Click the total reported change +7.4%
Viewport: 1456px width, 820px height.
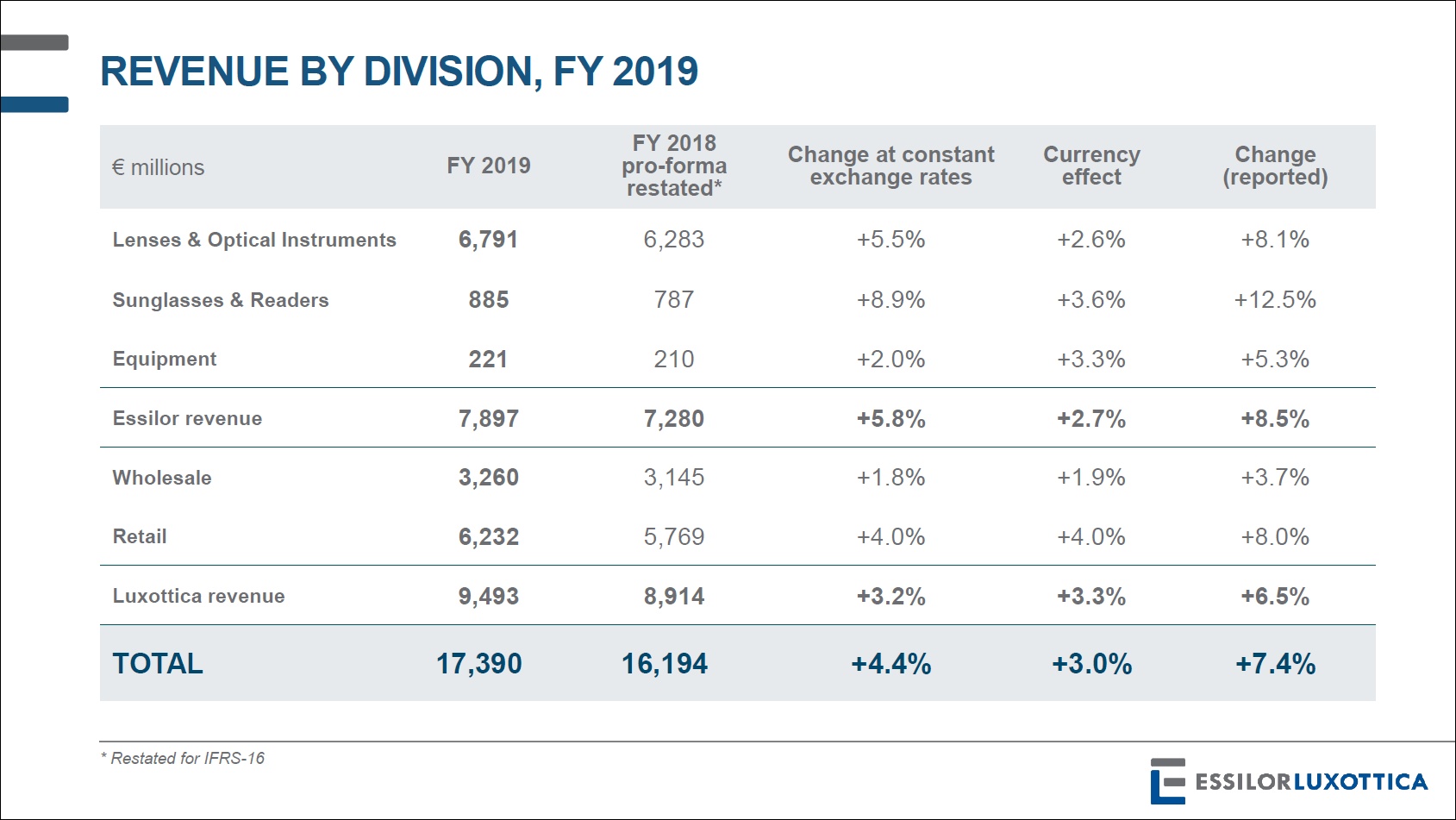[1275, 663]
